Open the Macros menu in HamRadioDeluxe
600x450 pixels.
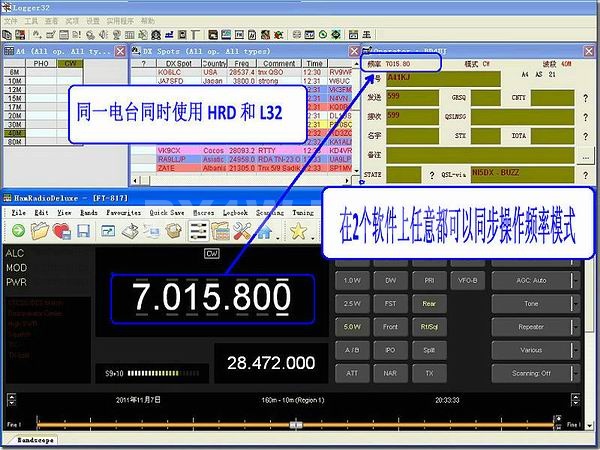pos(204,212)
